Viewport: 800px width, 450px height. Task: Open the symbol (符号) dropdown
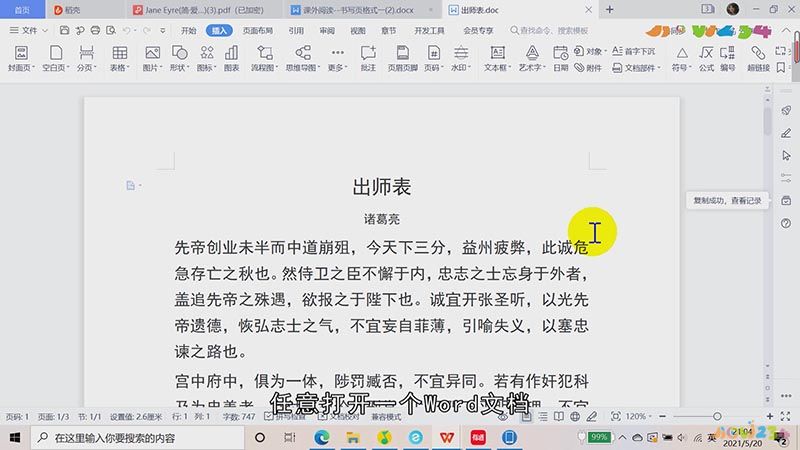tap(682, 58)
